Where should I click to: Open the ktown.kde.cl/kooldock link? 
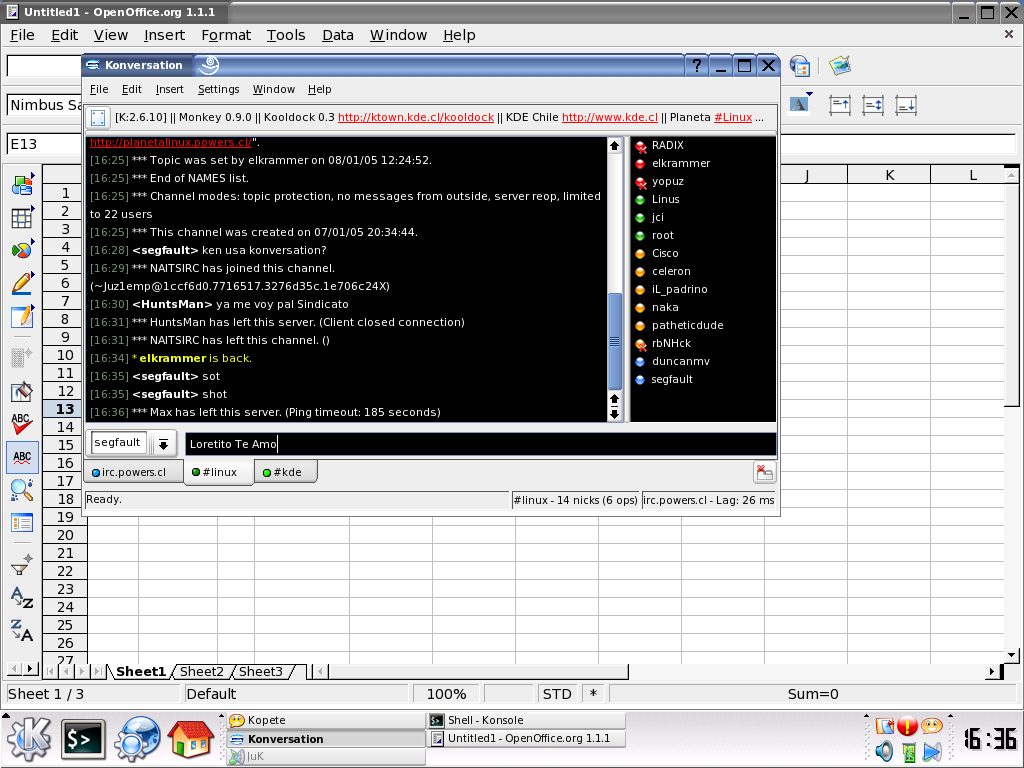pyautogui.click(x=416, y=118)
